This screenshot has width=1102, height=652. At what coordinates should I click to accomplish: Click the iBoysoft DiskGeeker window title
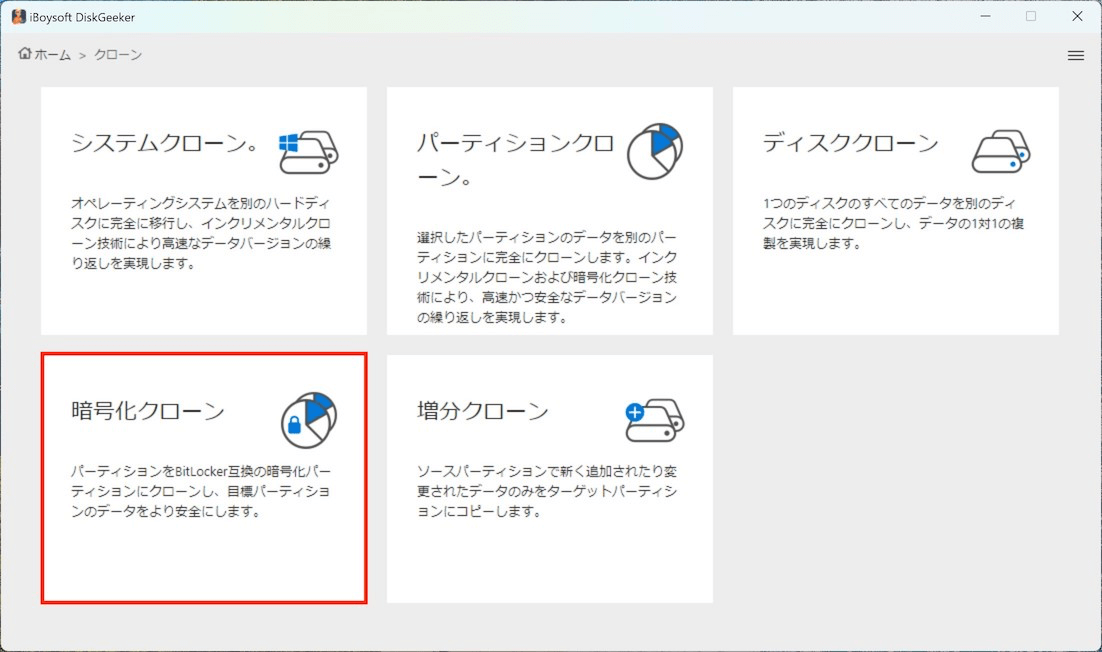[x=82, y=18]
